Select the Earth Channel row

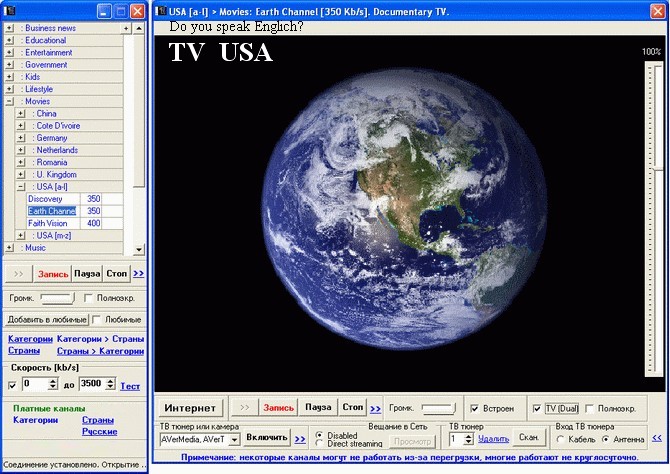tap(75, 211)
